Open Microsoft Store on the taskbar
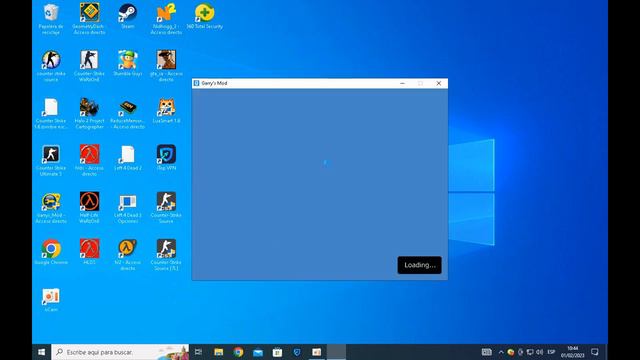 click(x=278, y=352)
